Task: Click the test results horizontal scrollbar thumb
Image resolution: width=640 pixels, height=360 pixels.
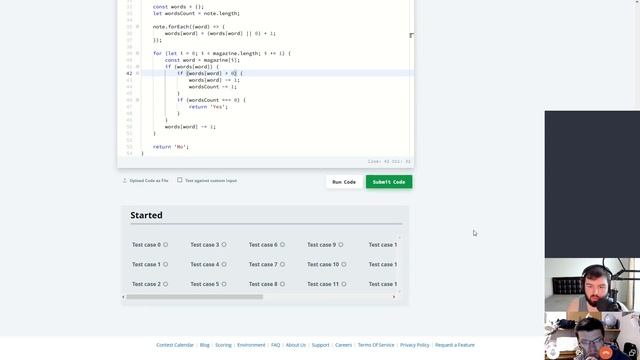Action: point(194,297)
